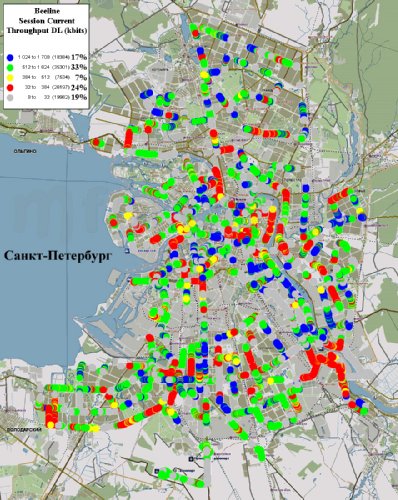Select the 19% value in the legend
This screenshot has height=500, width=398.
[79, 97]
